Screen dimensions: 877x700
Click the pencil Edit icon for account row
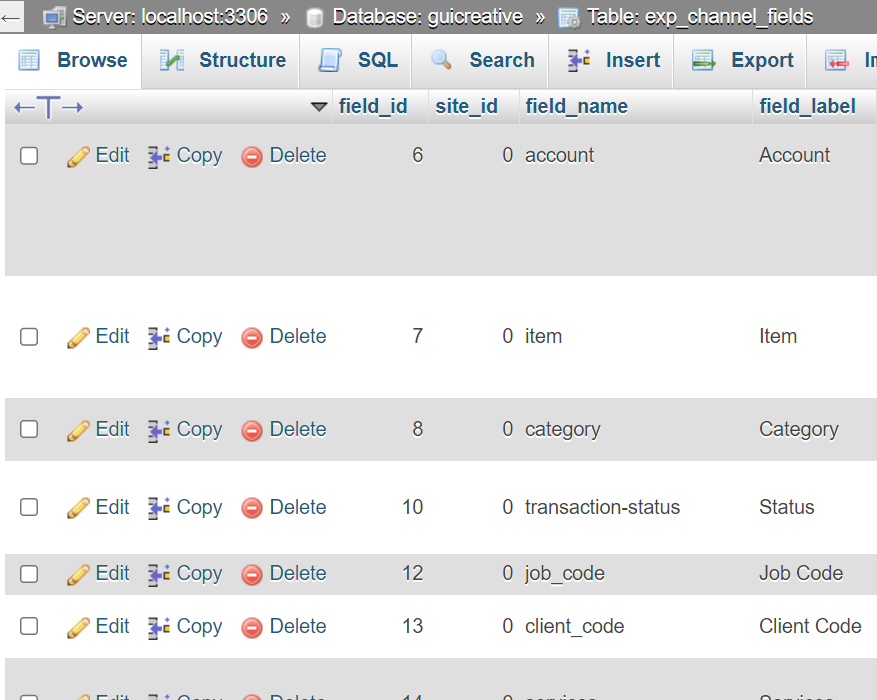[x=78, y=156]
